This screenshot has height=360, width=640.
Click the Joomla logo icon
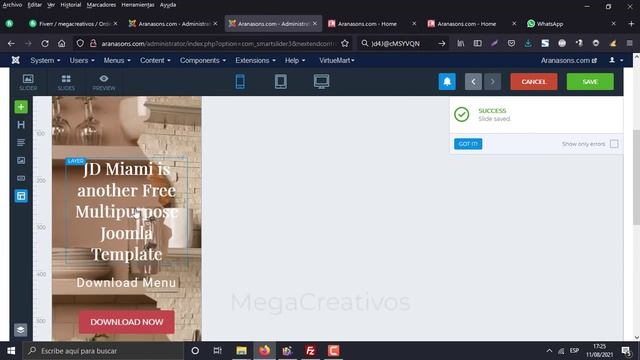point(16,60)
